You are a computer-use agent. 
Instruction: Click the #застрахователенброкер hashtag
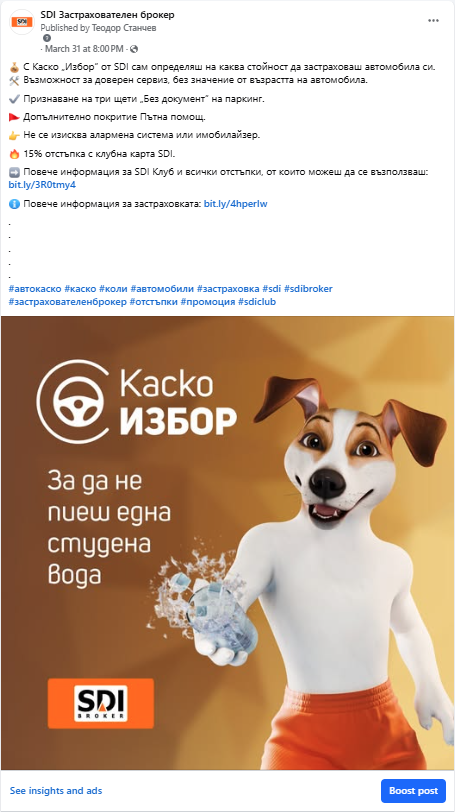[67, 301]
